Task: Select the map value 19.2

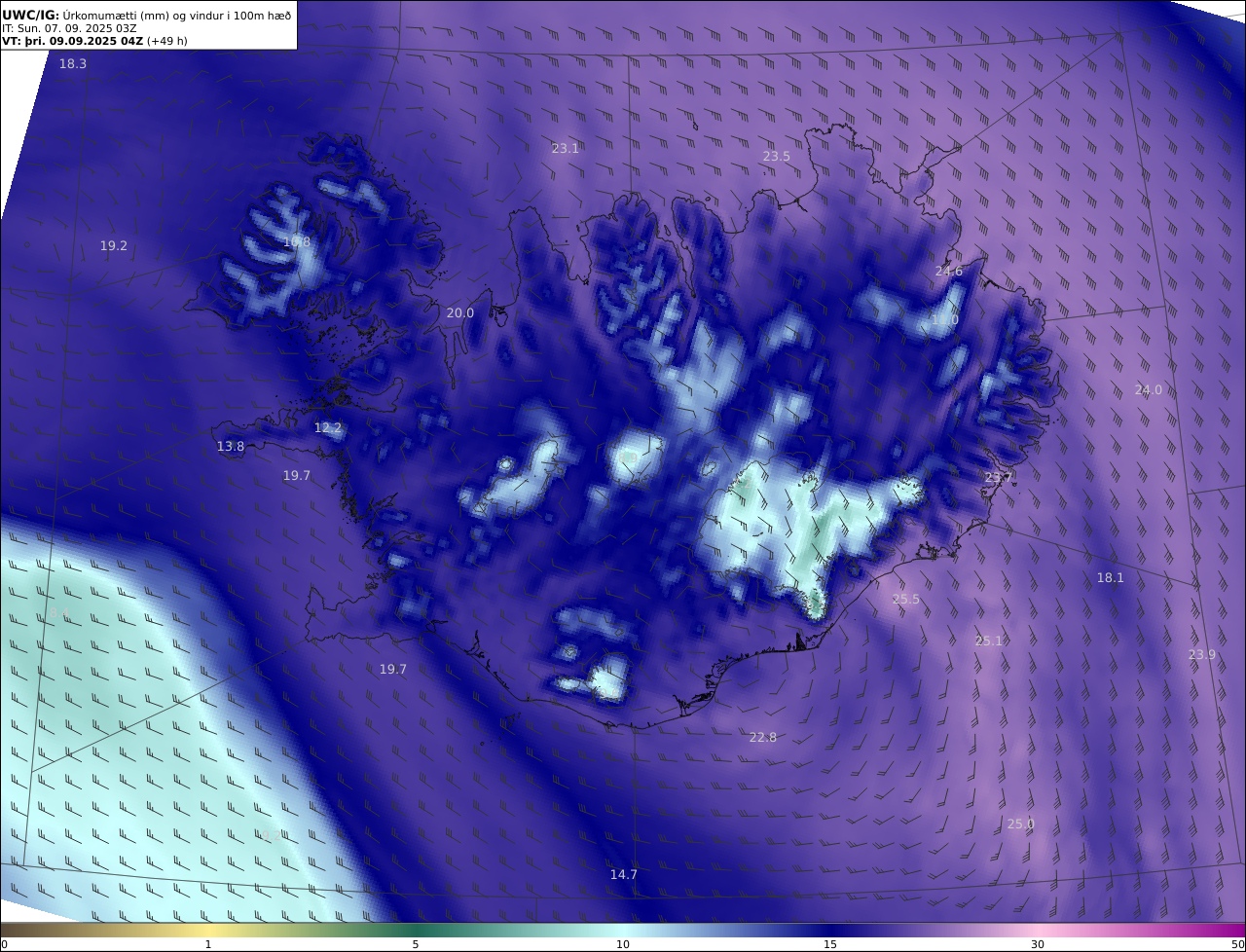Action: tap(114, 245)
